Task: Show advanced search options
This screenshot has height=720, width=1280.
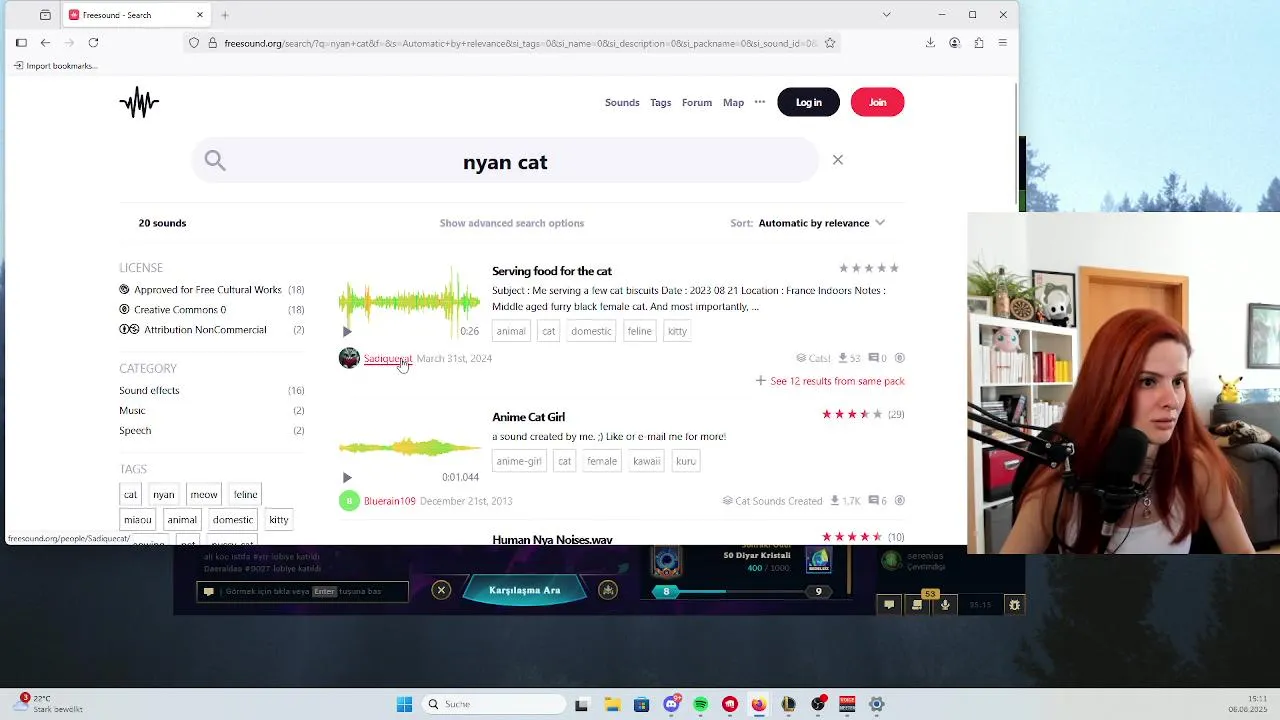Action: coord(512,223)
